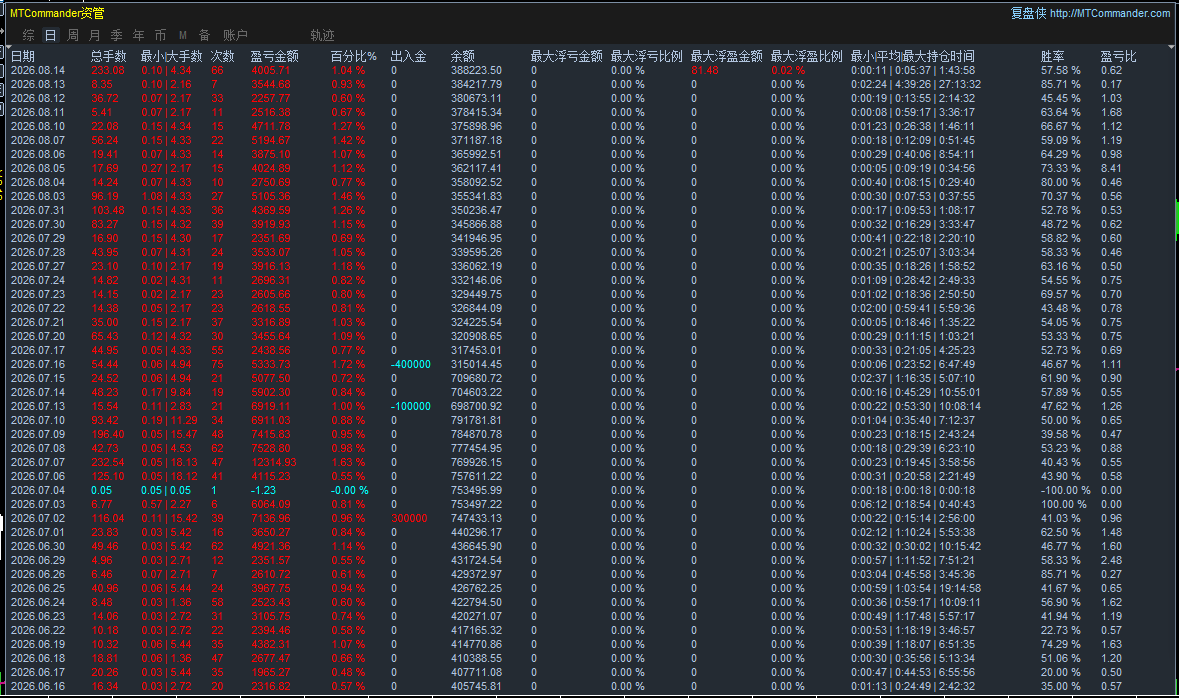
Task: Click the 388223.50 balance value
Action: point(476,71)
